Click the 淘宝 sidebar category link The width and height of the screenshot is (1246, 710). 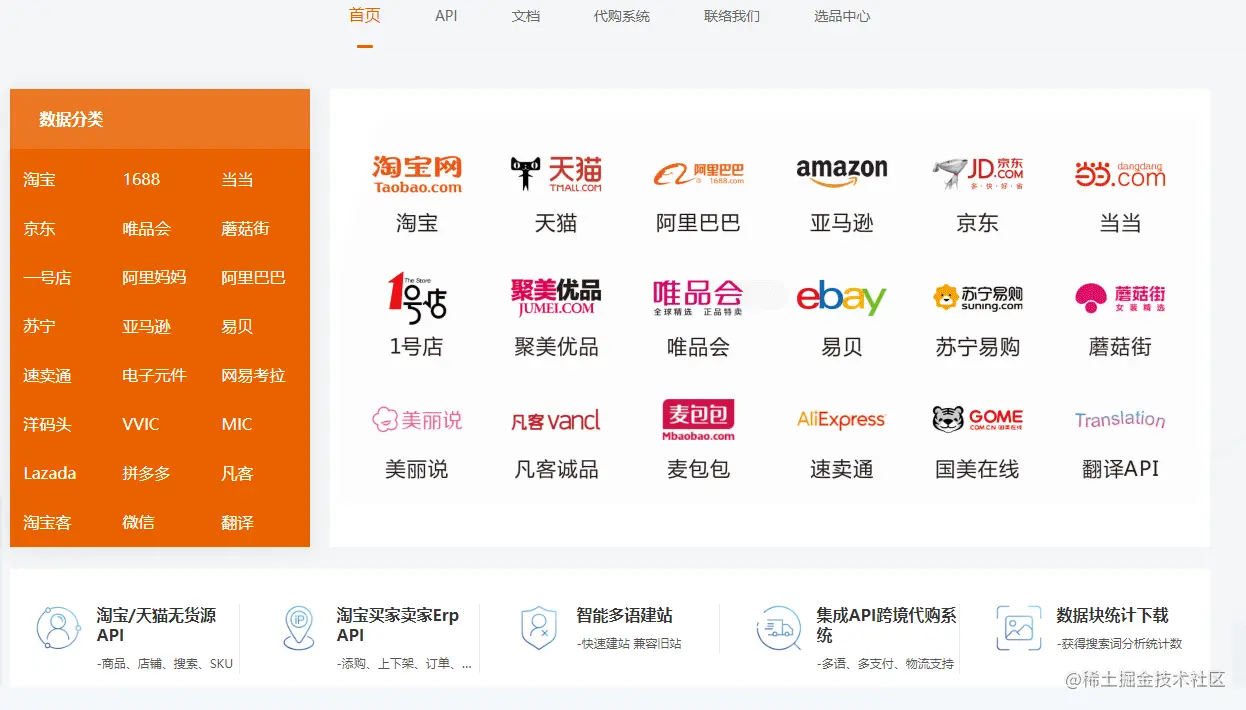click(x=40, y=179)
